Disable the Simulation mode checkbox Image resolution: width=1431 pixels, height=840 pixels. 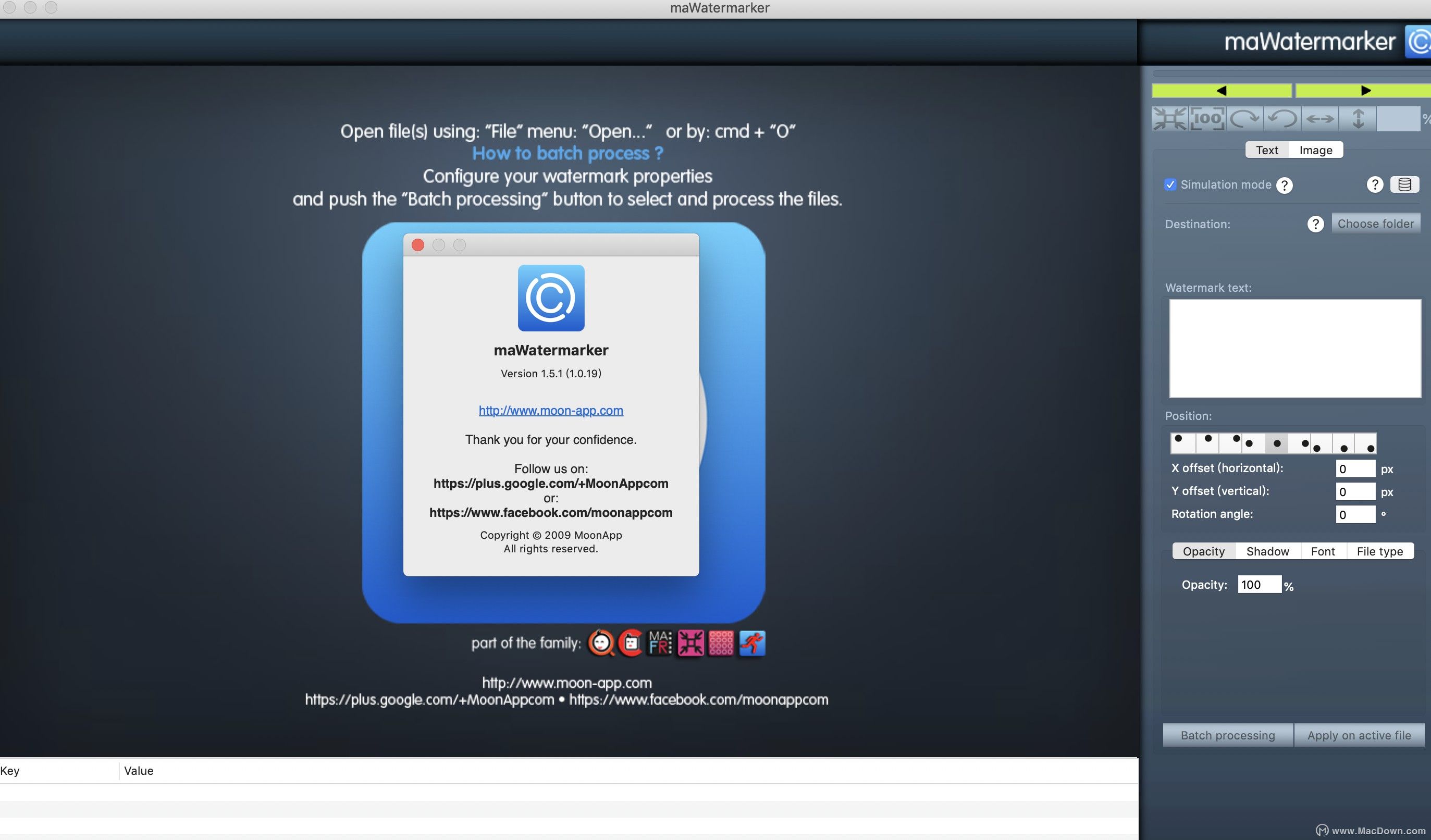pyautogui.click(x=1170, y=184)
